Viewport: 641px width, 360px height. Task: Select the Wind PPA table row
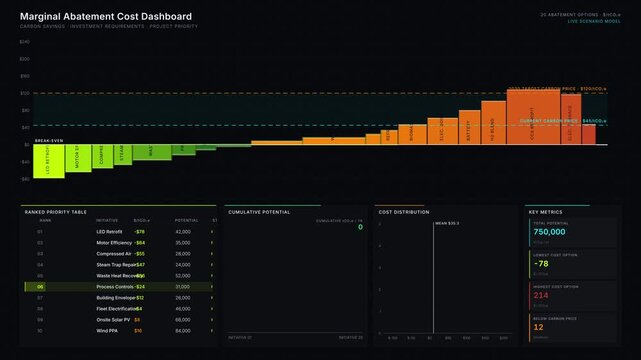(x=120, y=331)
